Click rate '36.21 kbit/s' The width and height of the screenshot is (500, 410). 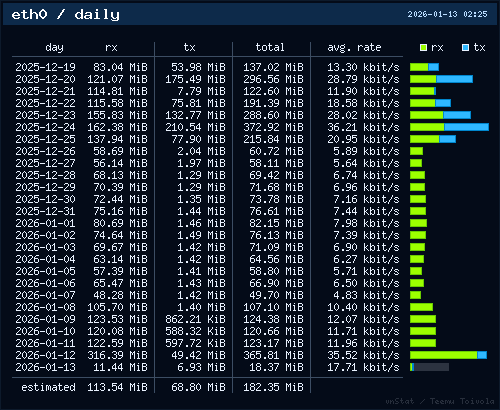point(363,127)
